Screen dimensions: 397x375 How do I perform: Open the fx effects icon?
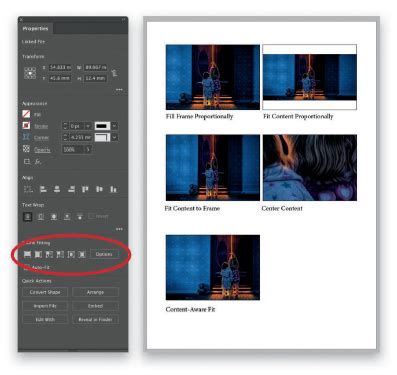pyautogui.click(x=38, y=162)
